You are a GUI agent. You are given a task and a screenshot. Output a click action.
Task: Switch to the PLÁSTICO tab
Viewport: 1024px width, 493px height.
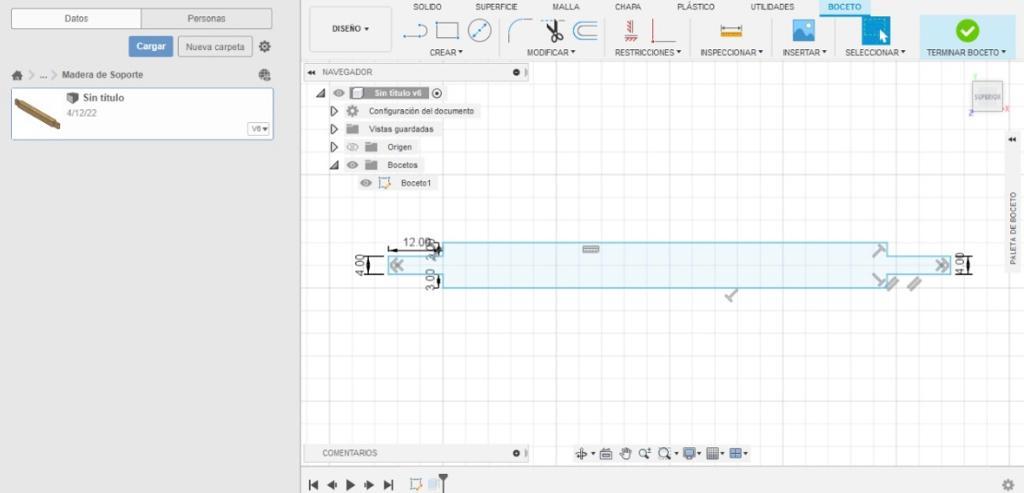696,7
